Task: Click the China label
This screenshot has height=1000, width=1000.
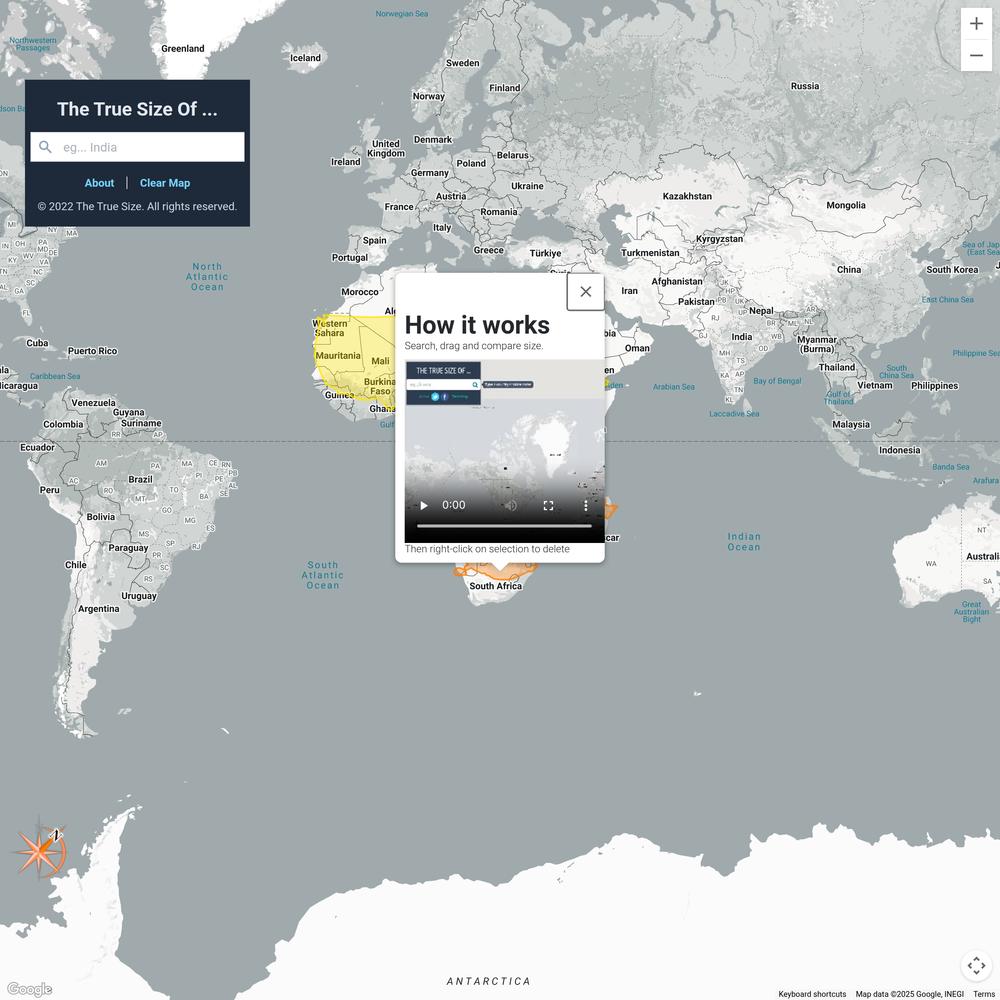Action: click(849, 270)
